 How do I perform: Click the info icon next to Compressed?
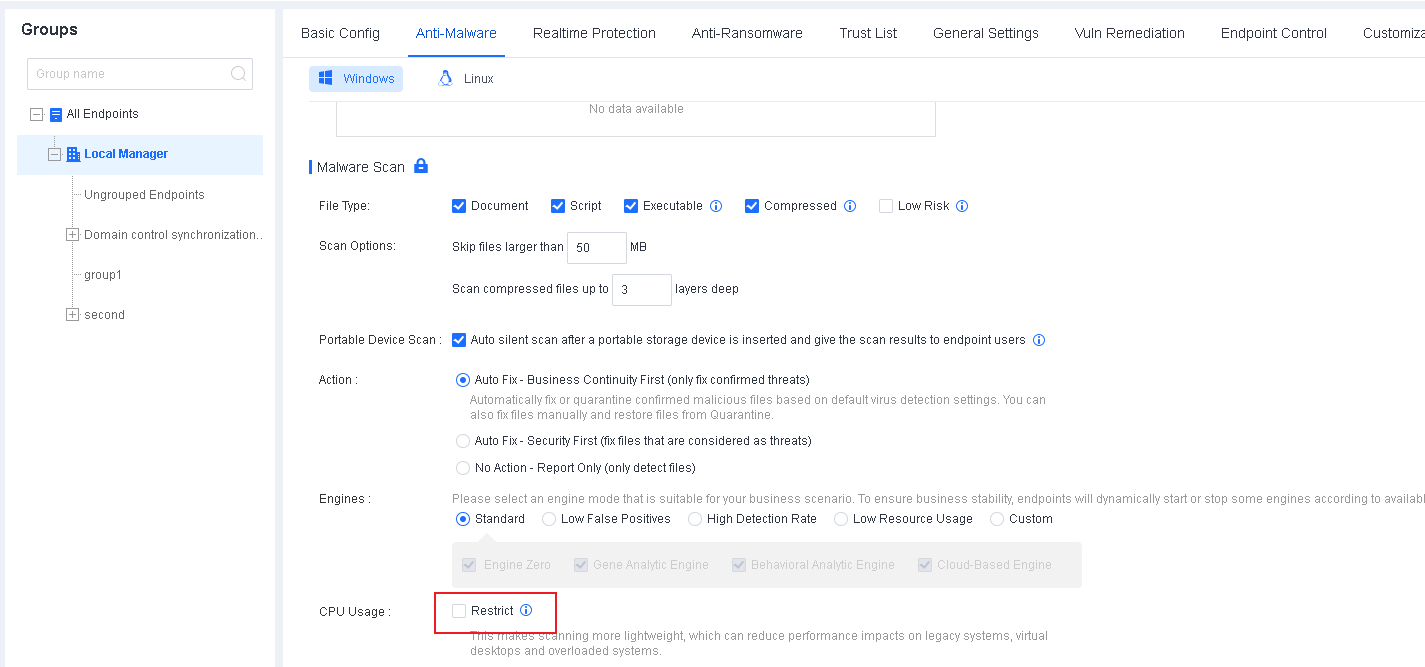[x=850, y=206]
